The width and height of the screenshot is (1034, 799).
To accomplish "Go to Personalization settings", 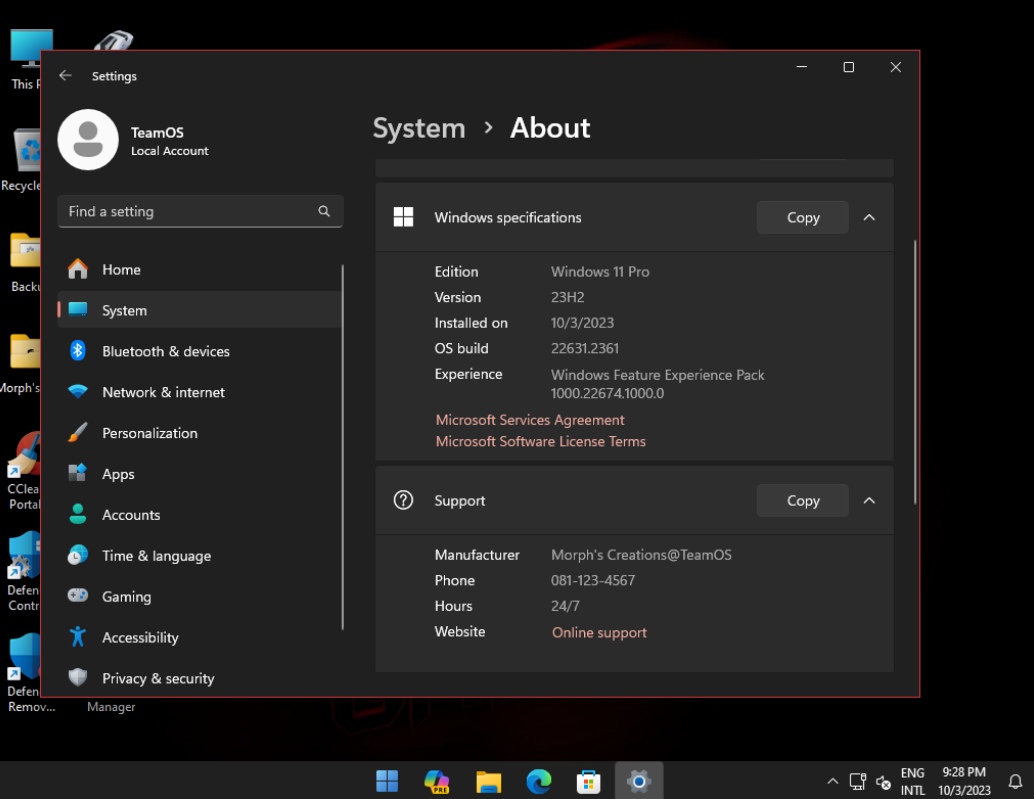I will tap(199, 432).
